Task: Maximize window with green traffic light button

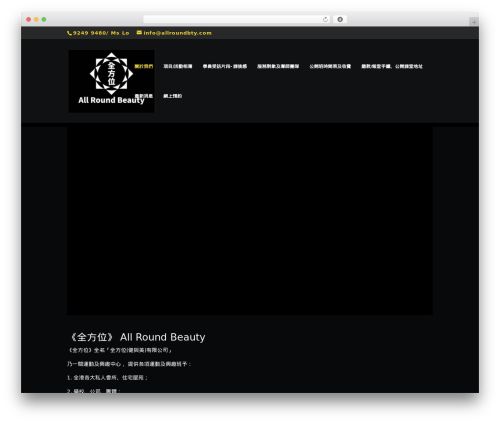Action: coord(44,19)
